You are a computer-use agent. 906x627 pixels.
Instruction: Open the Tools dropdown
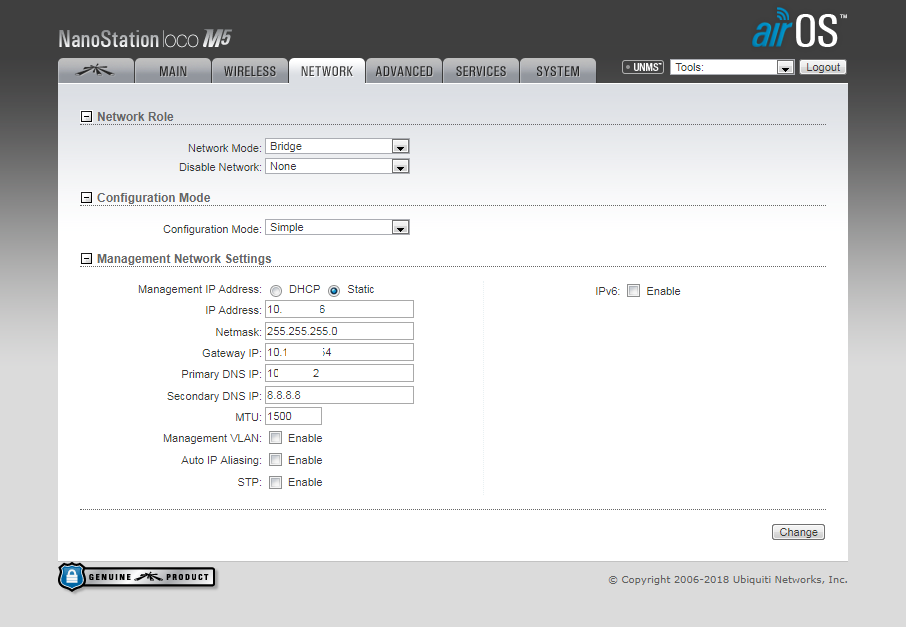click(x=732, y=68)
